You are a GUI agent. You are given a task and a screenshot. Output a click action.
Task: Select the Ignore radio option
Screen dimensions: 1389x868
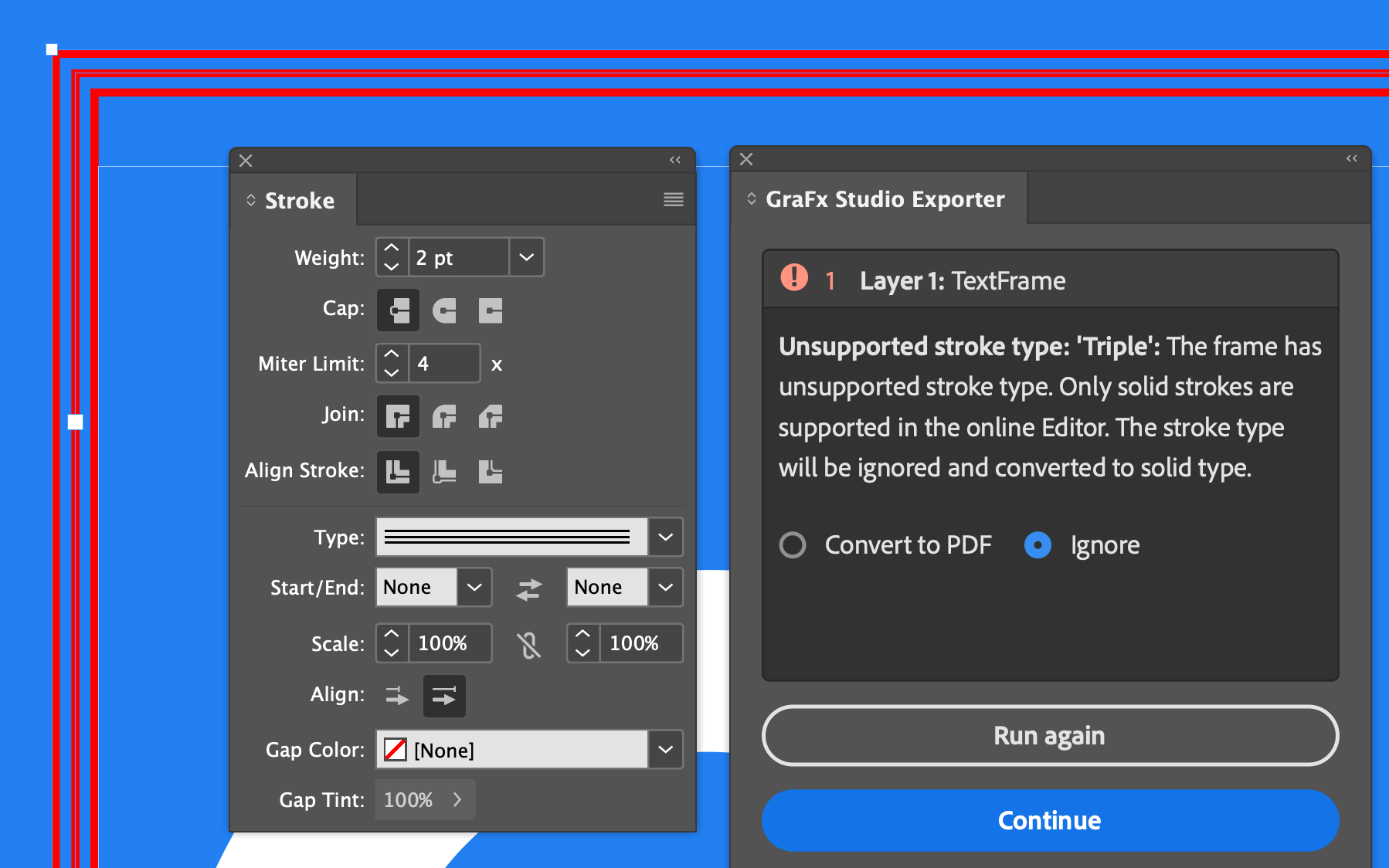click(1038, 545)
